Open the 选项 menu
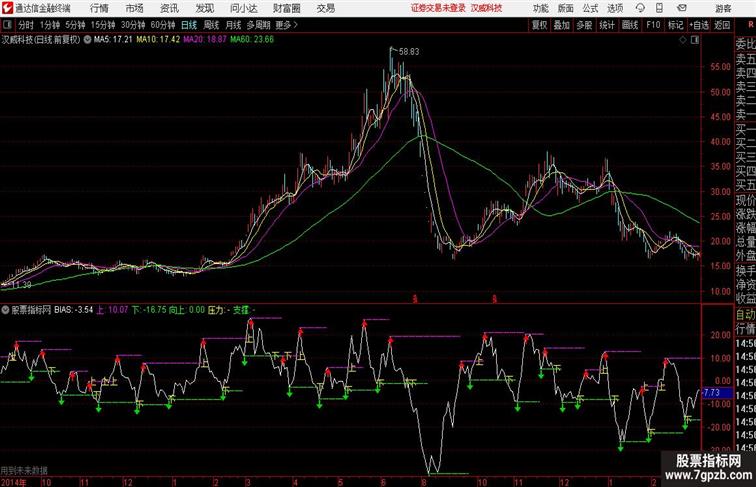 [615, 8]
